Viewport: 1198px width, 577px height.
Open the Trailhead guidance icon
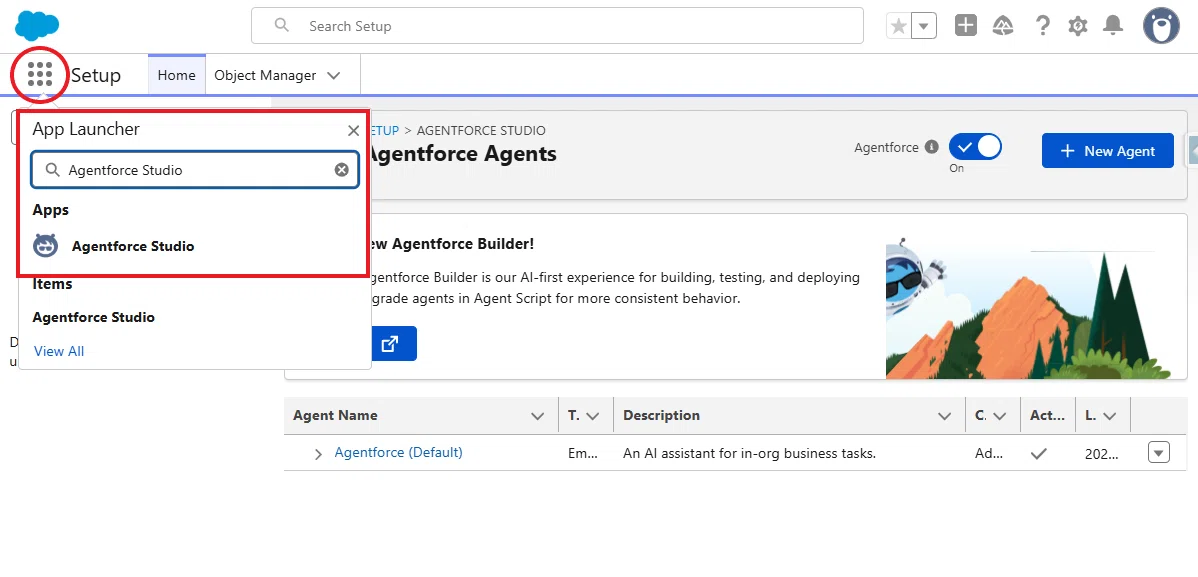click(1003, 26)
